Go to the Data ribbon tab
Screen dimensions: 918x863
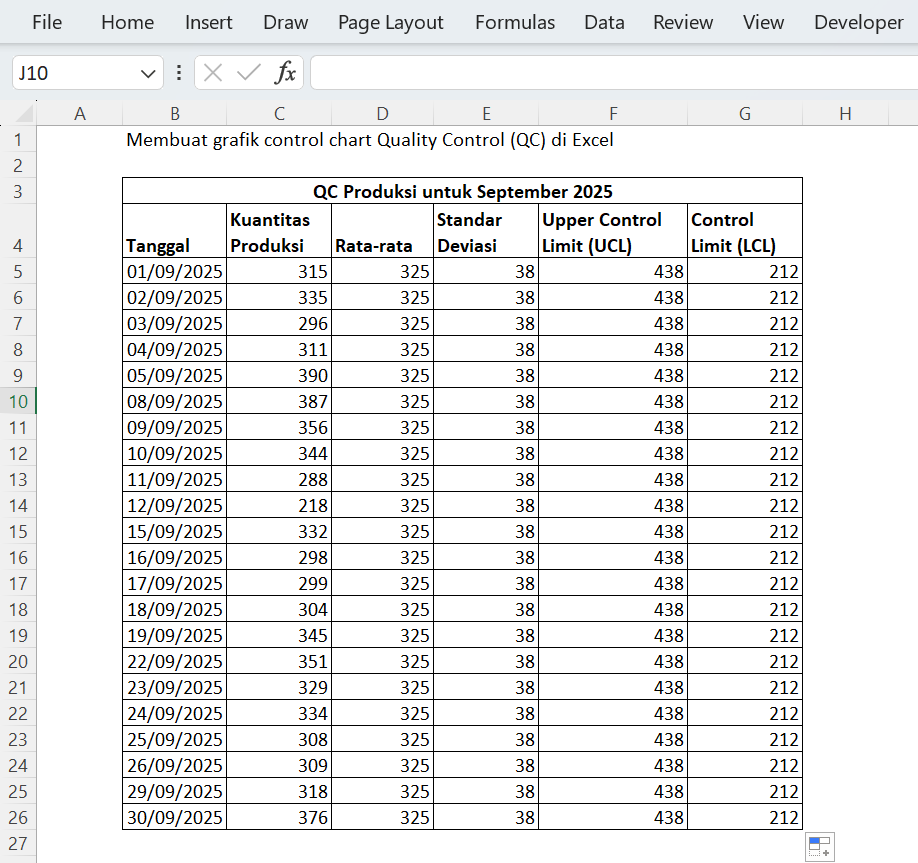[x=604, y=22]
